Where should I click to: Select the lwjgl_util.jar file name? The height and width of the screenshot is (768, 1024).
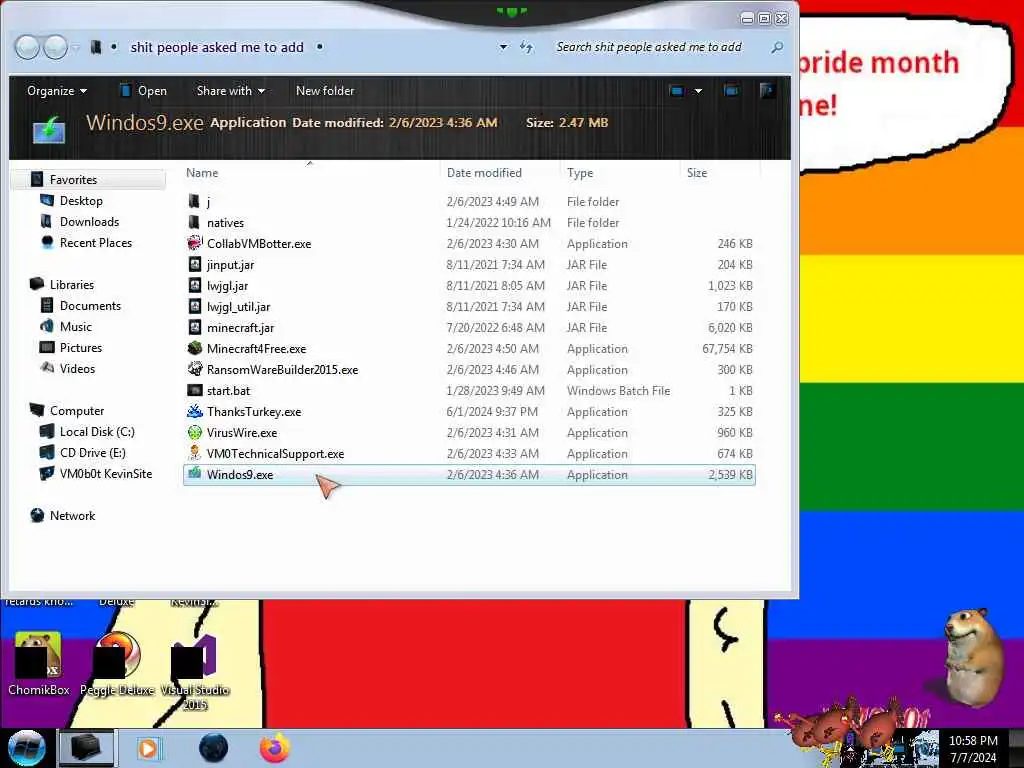(x=238, y=306)
